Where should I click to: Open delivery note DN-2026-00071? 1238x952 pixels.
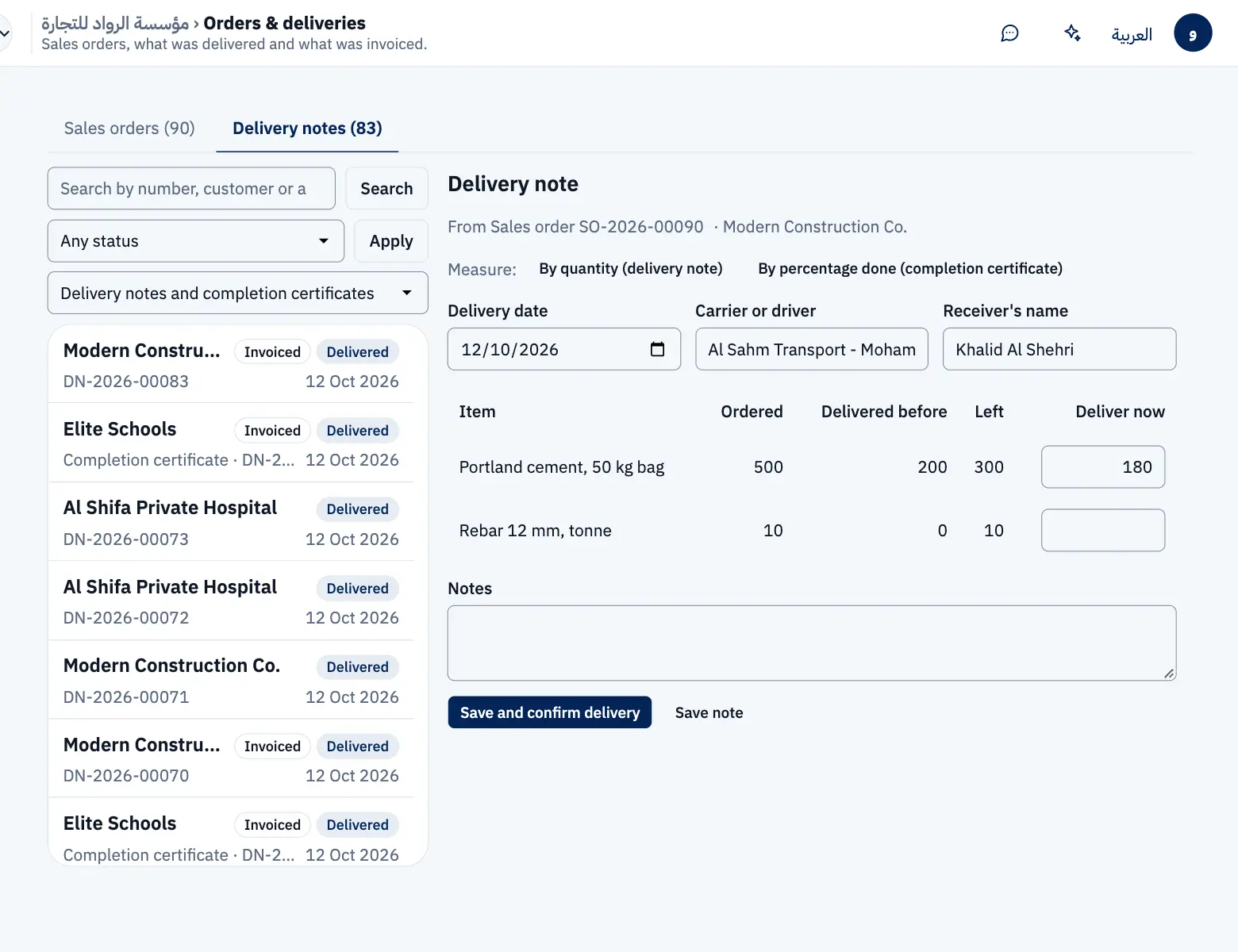tap(231, 681)
